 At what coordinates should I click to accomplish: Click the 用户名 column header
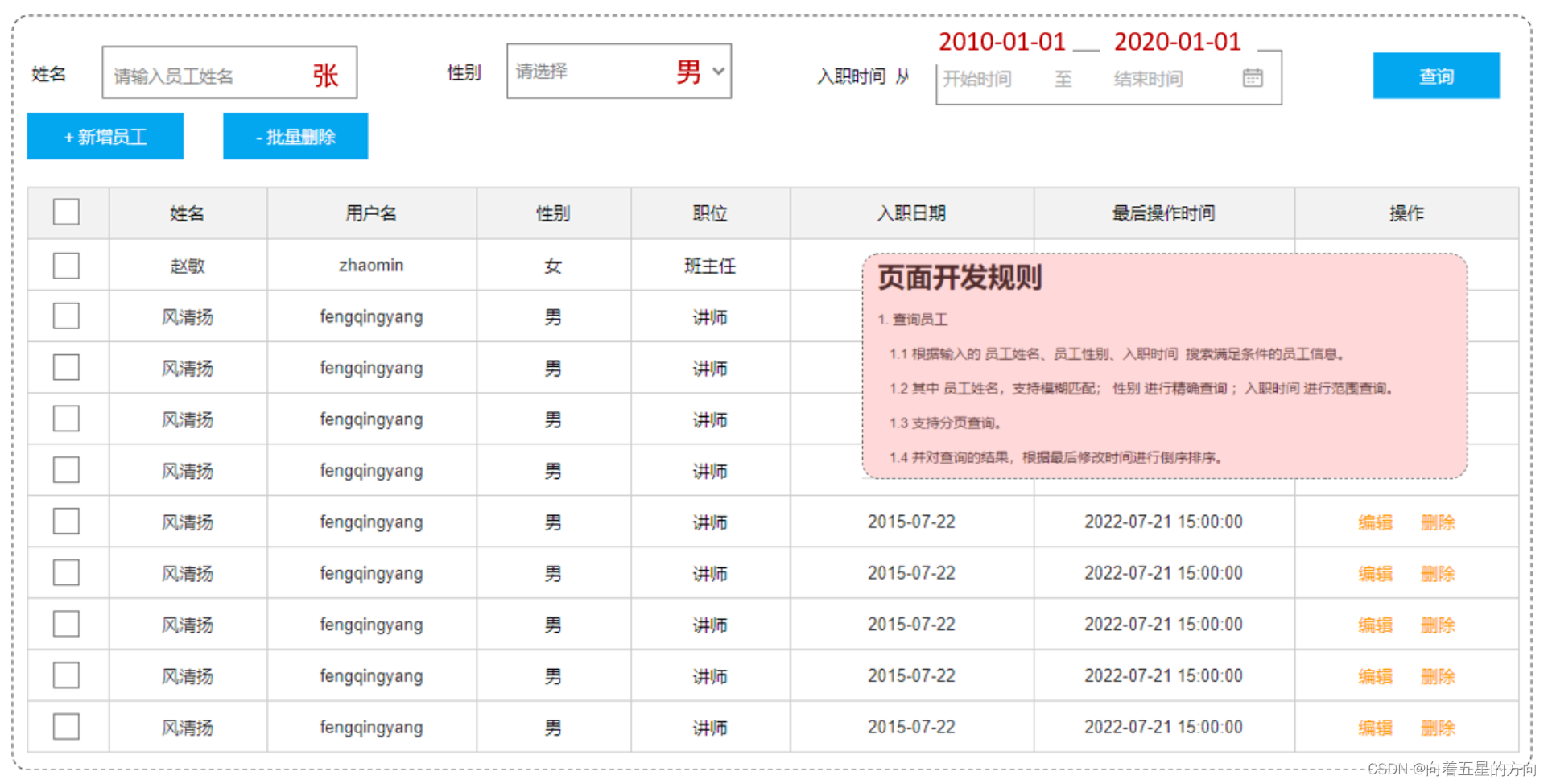point(370,213)
